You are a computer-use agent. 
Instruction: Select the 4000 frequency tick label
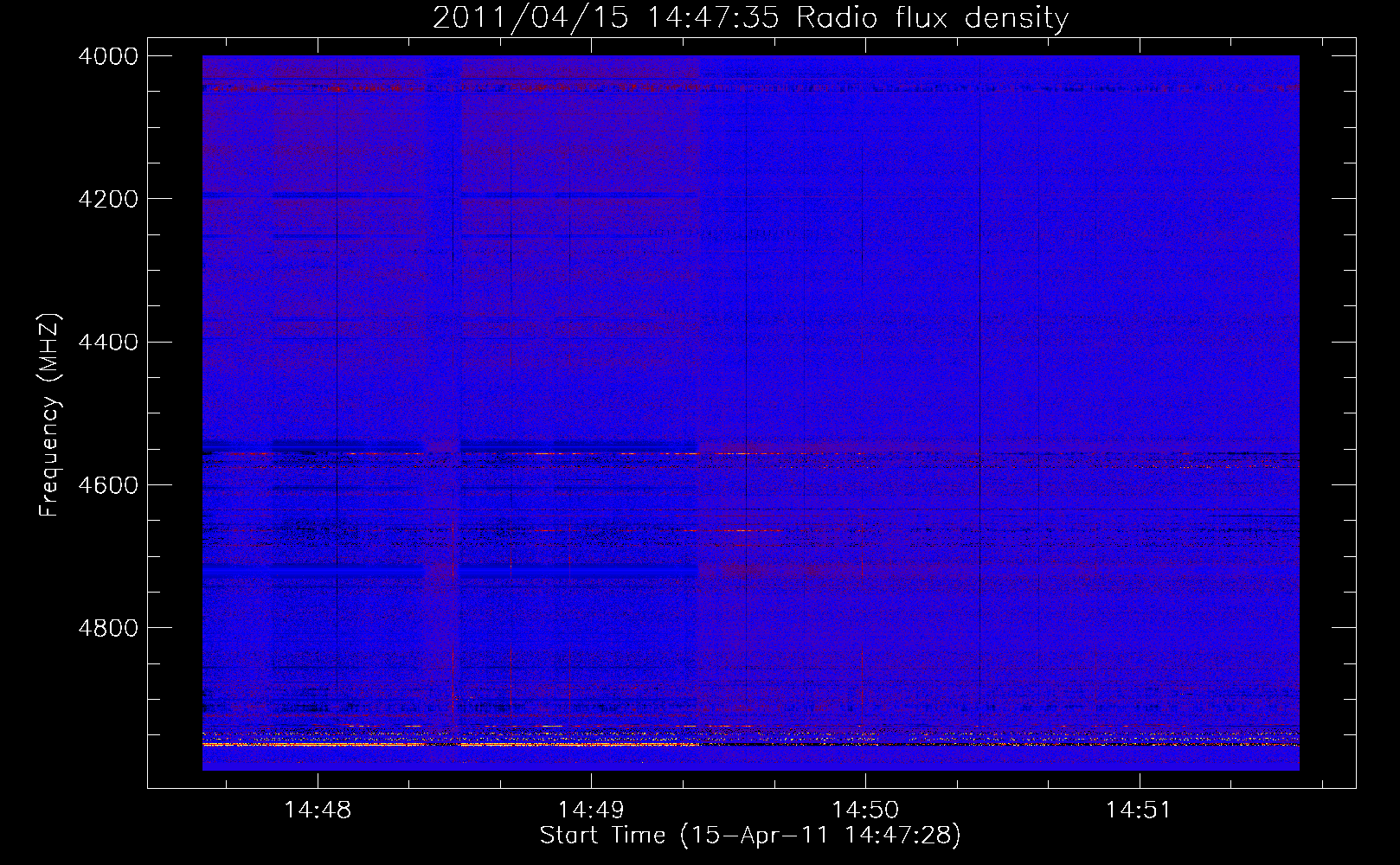(108, 56)
